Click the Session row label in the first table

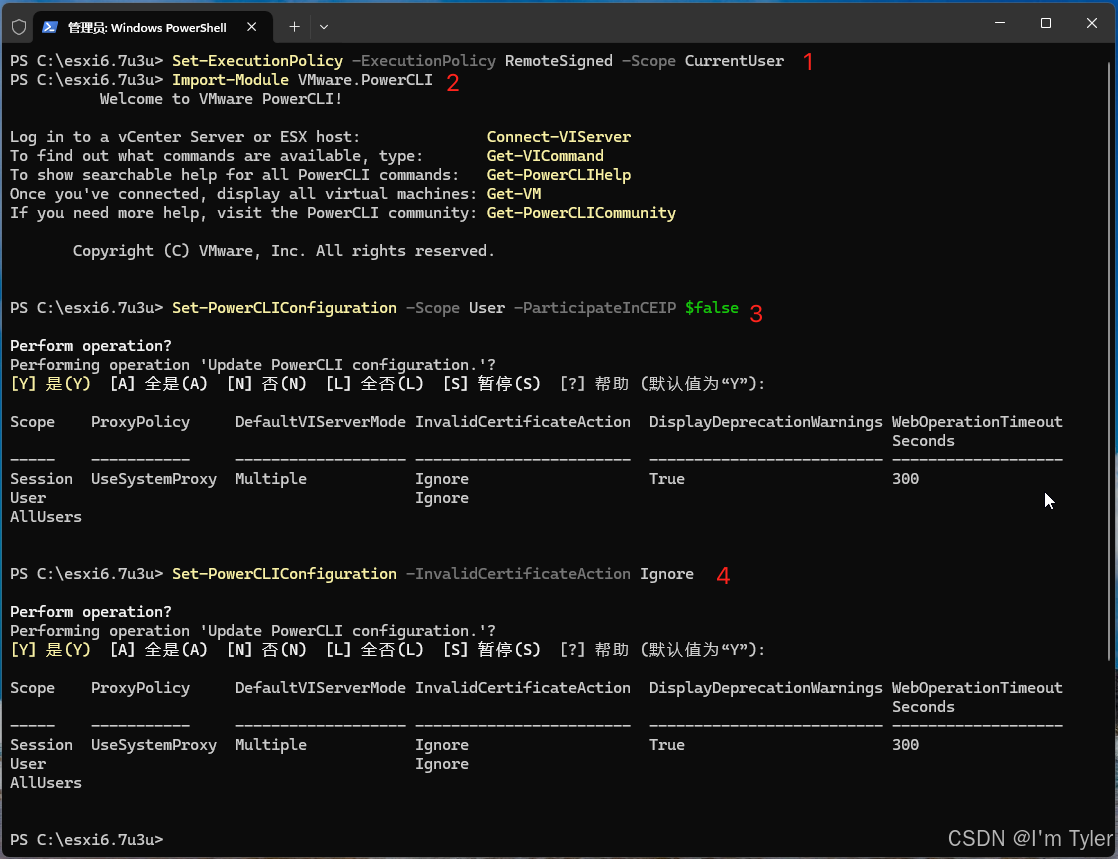pyautogui.click(x=41, y=479)
